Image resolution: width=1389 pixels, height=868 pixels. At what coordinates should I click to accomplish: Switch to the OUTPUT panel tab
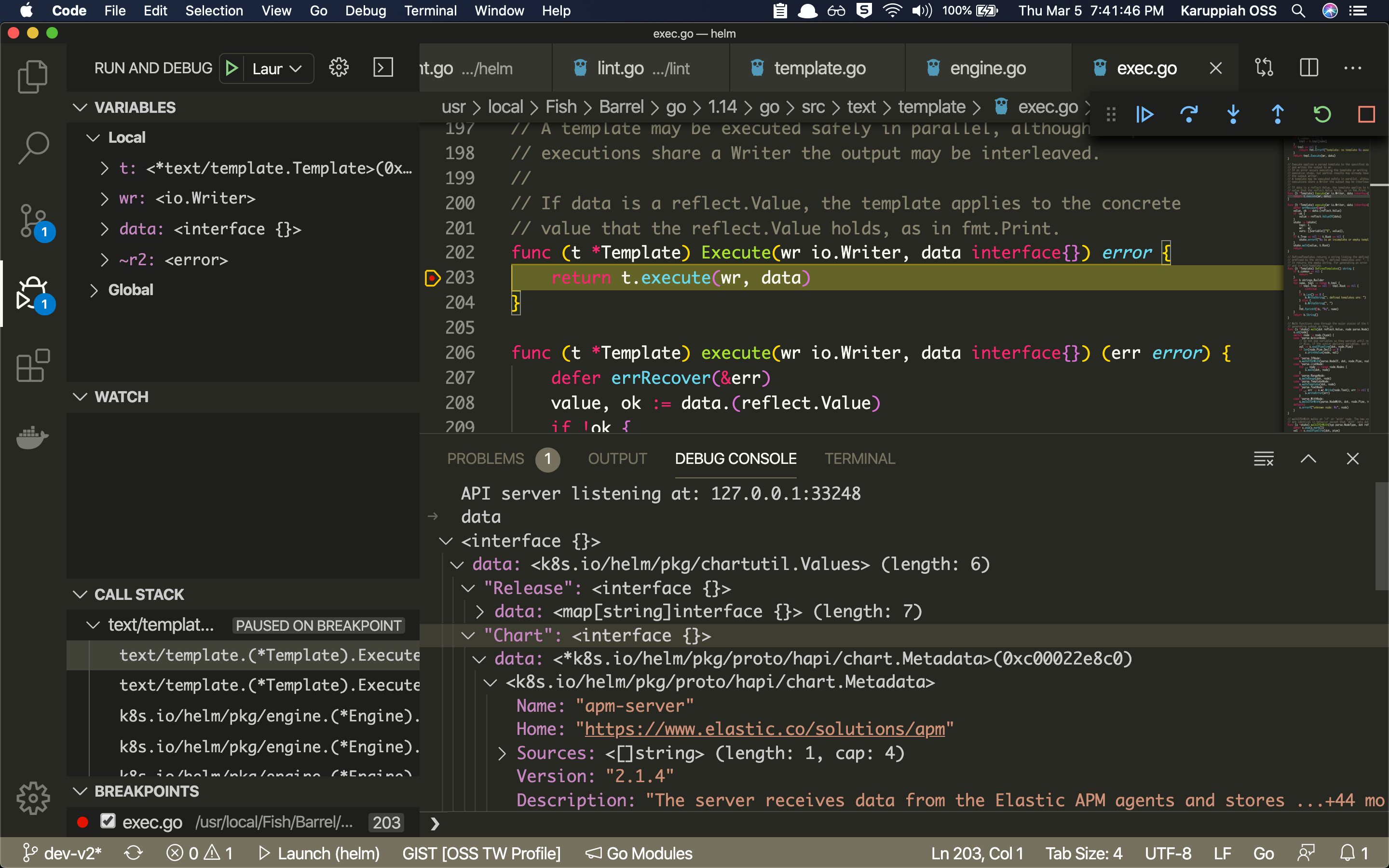pos(617,459)
